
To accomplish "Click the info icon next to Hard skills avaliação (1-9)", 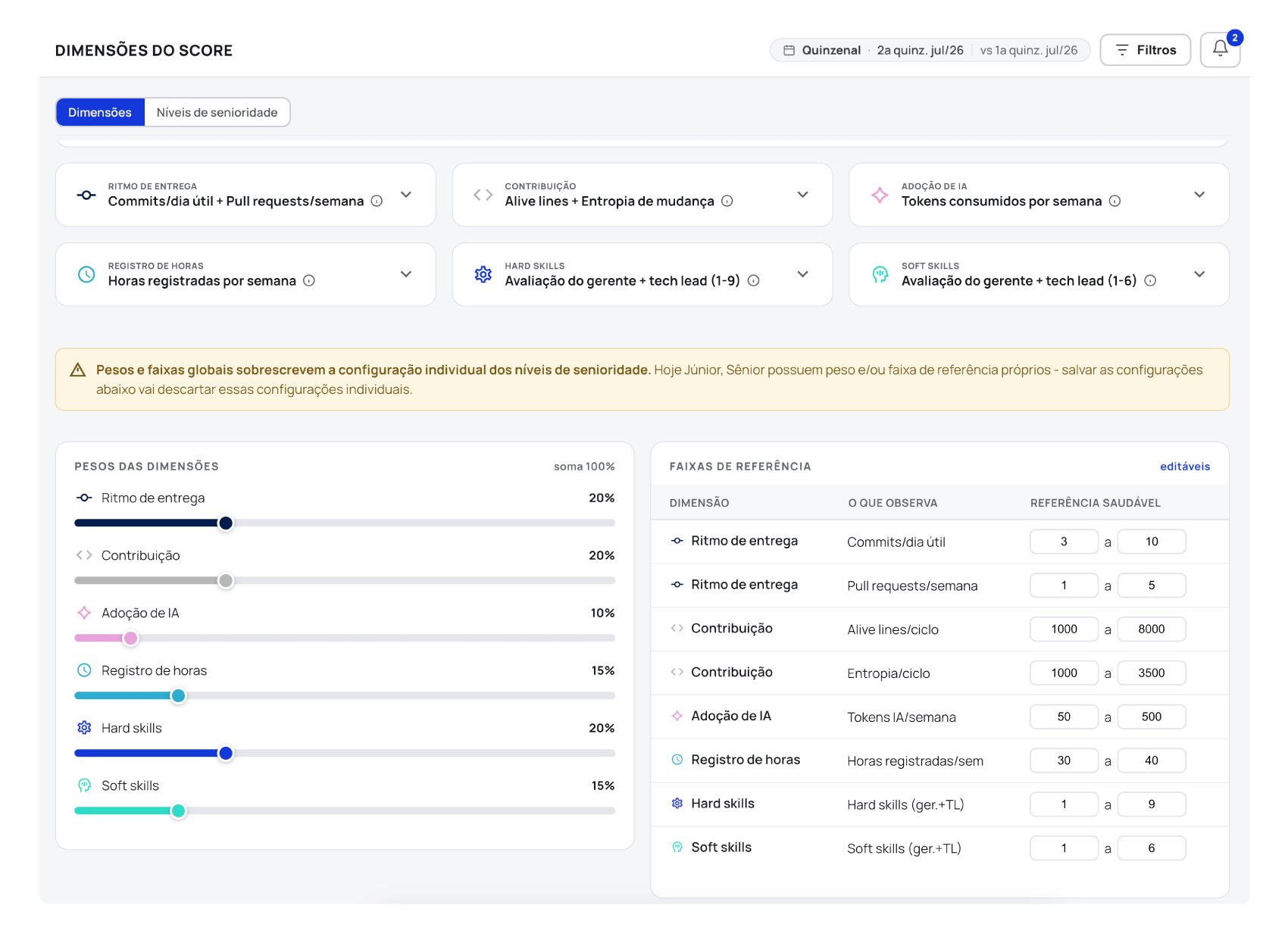I will tap(753, 280).
